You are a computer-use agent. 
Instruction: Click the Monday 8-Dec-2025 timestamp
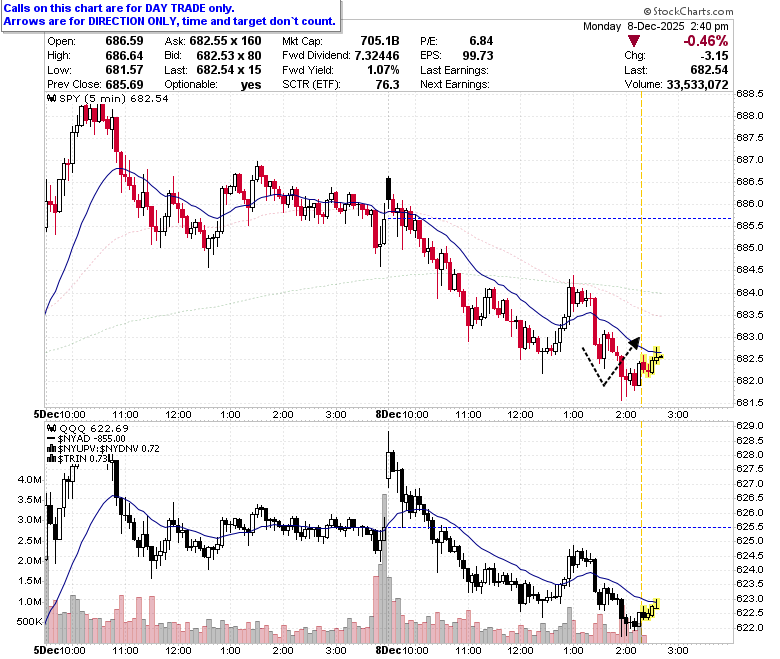pos(656,26)
